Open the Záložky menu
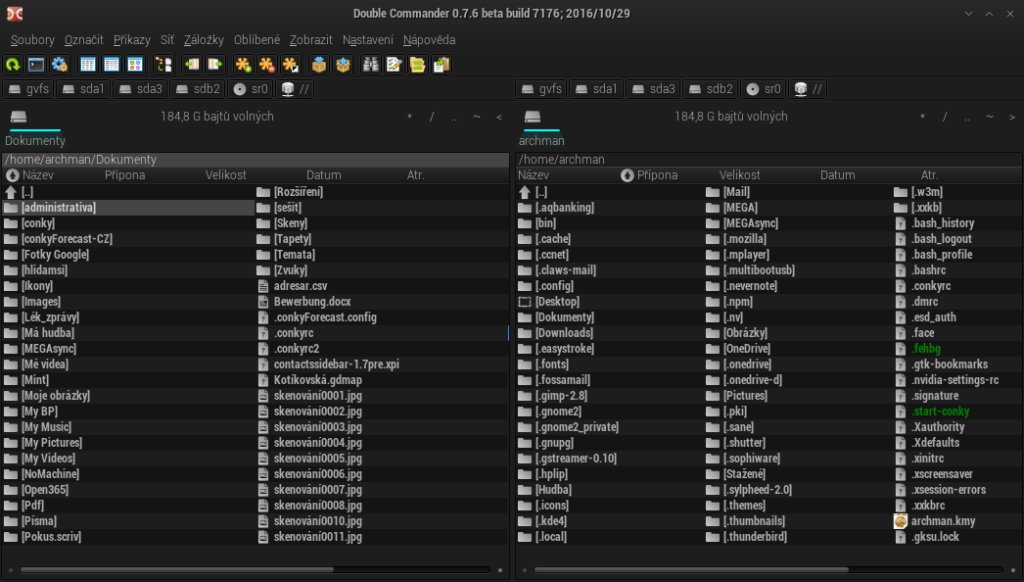Screen dimensions: 1024x582 [x=204, y=40]
